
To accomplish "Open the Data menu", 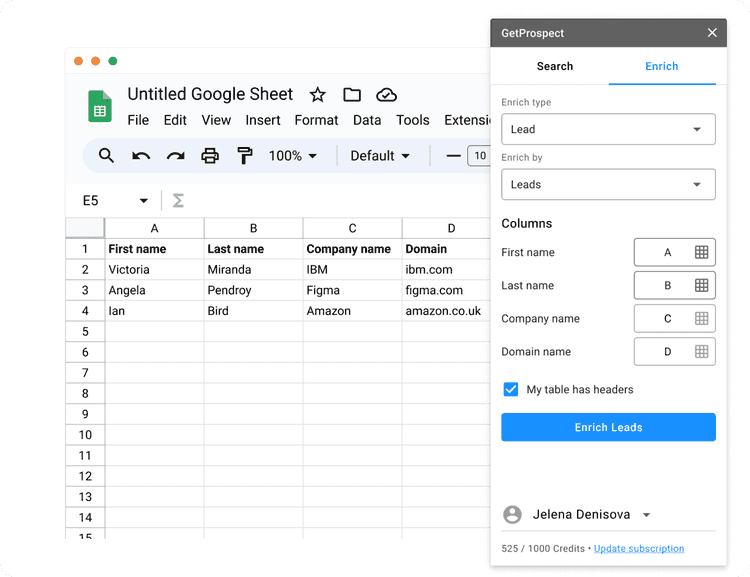I will point(367,120).
